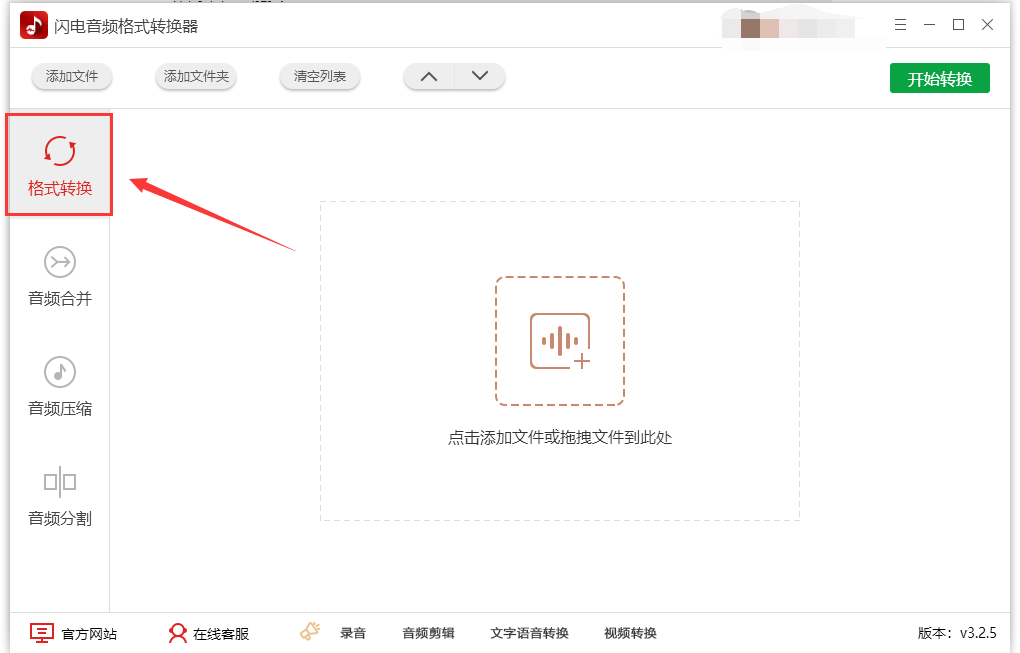Open the 音频剪辑 audio editing tool

428,633
